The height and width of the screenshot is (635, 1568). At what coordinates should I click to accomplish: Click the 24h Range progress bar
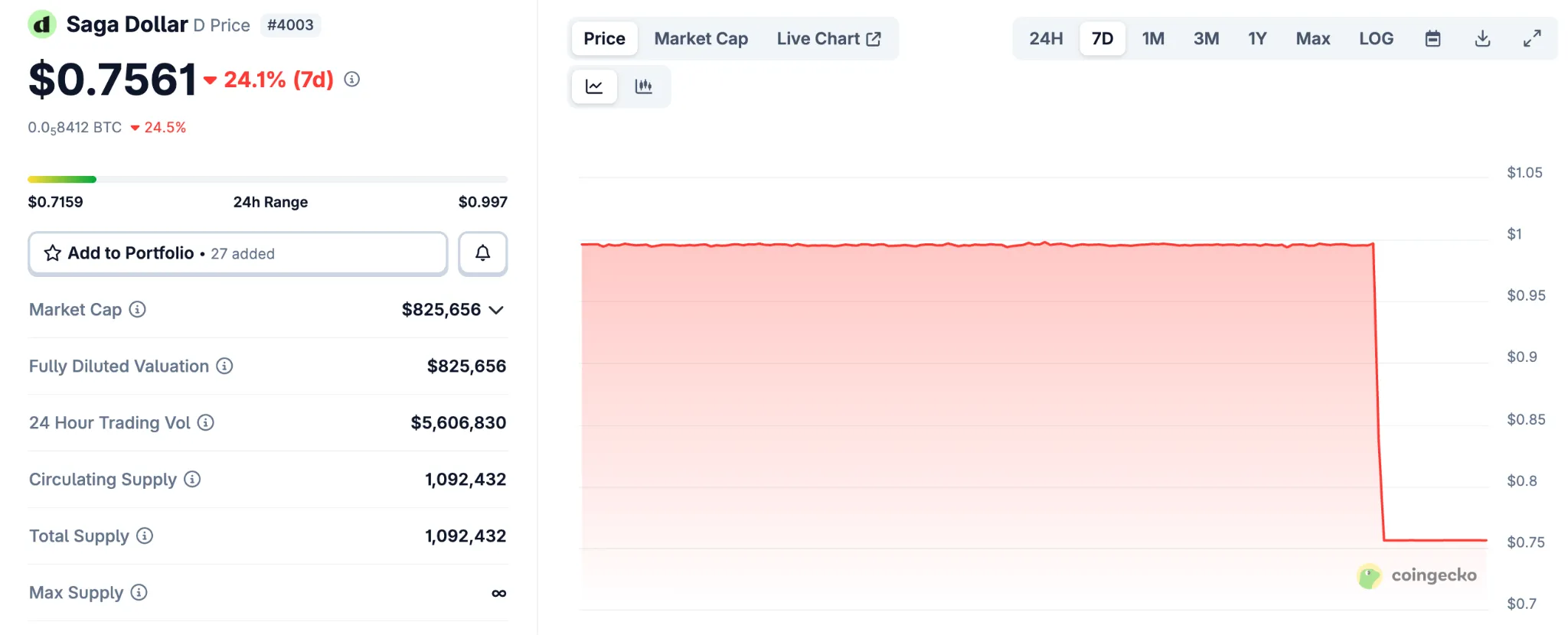(267, 180)
